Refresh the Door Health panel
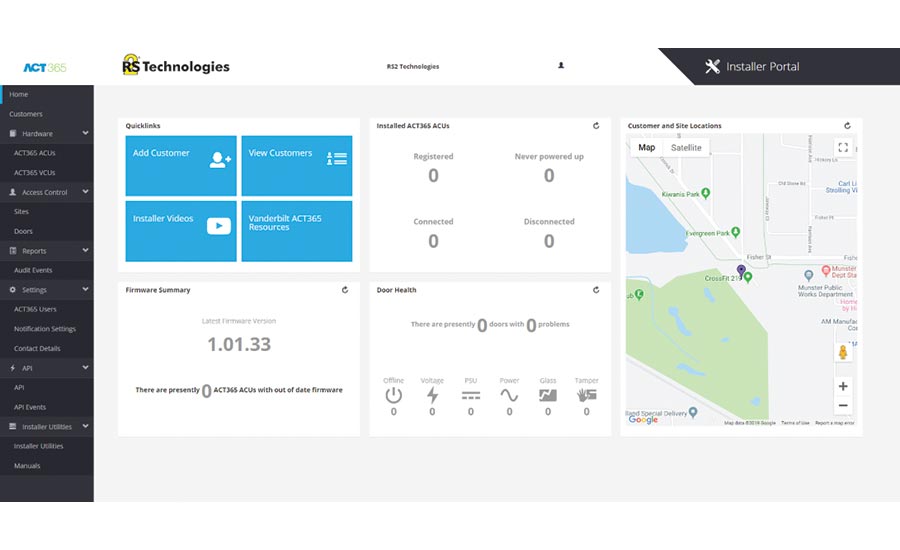 click(596, 290)
